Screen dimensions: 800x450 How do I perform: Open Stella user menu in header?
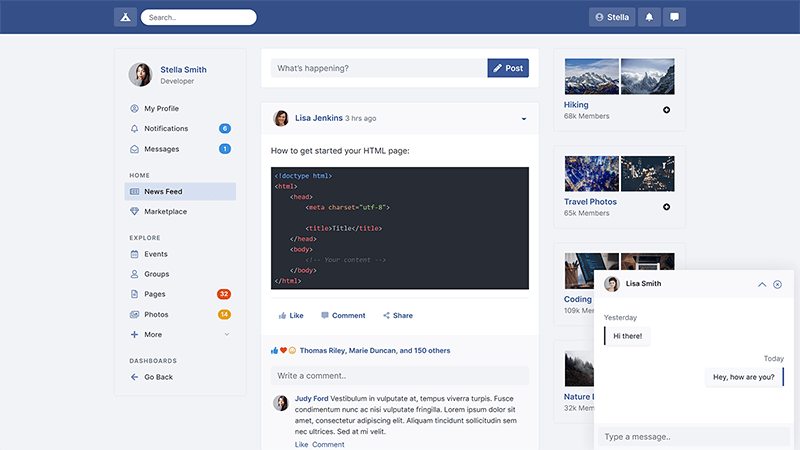tap(612, 17)
